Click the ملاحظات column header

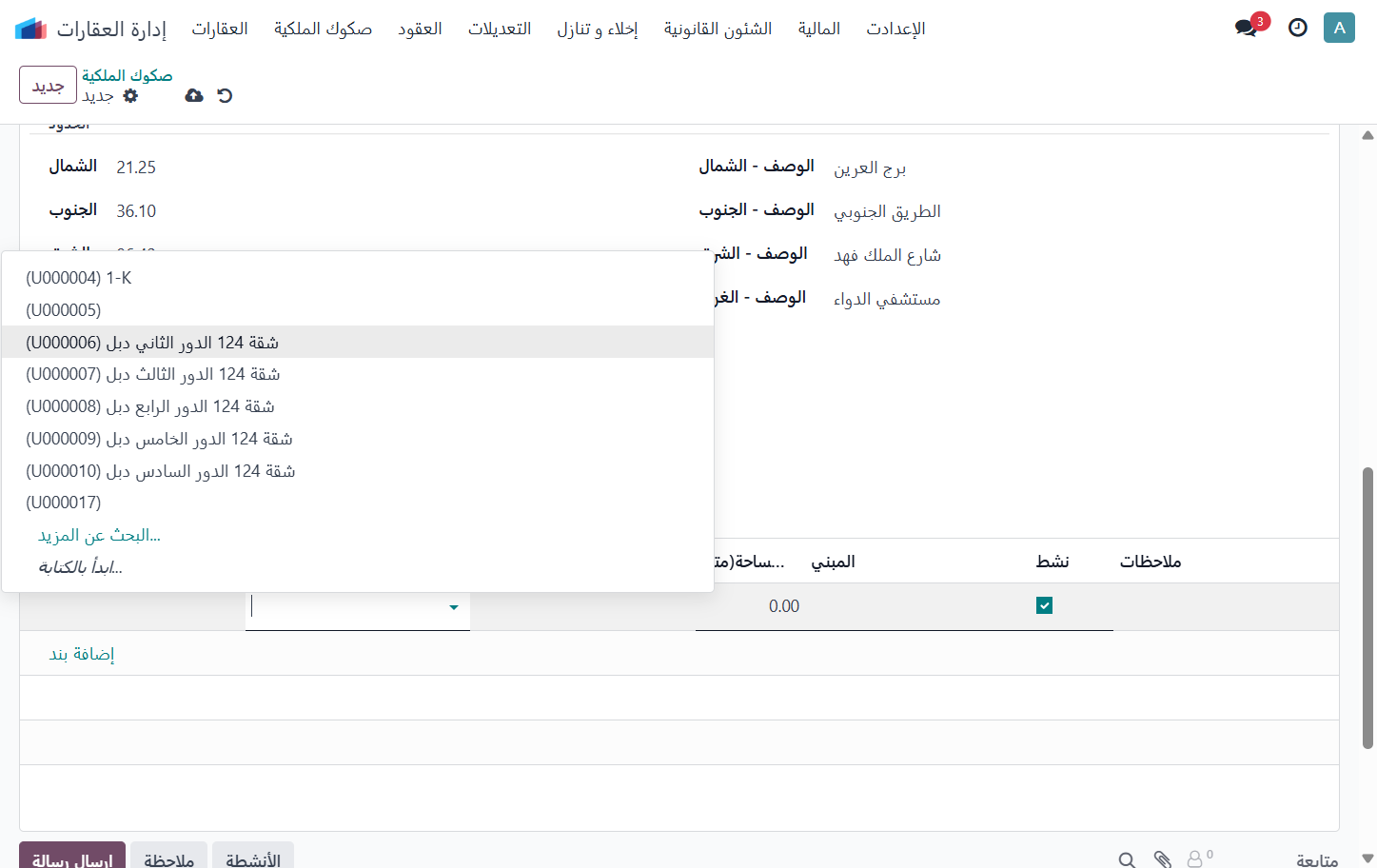click(x=1151, y=562)
